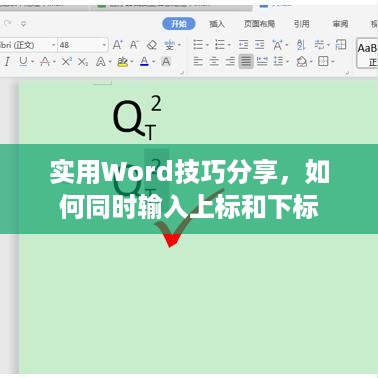Image resolution: width=378 pixels, height=378 pixels.
Task: Expand the text effects dropdown arrow
Action: 109,62
